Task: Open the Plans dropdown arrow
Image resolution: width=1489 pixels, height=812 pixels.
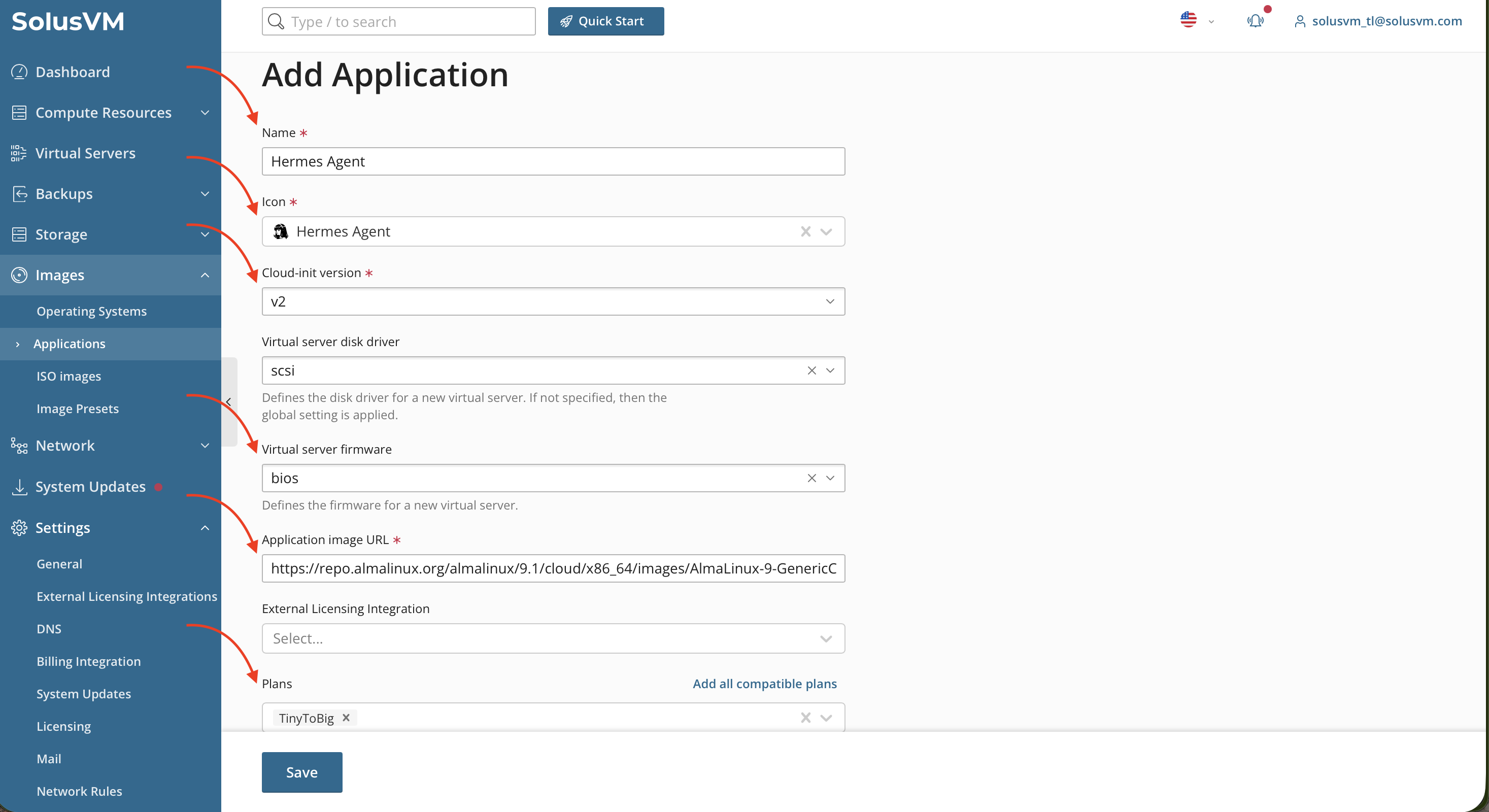Action: pos(827,718)
